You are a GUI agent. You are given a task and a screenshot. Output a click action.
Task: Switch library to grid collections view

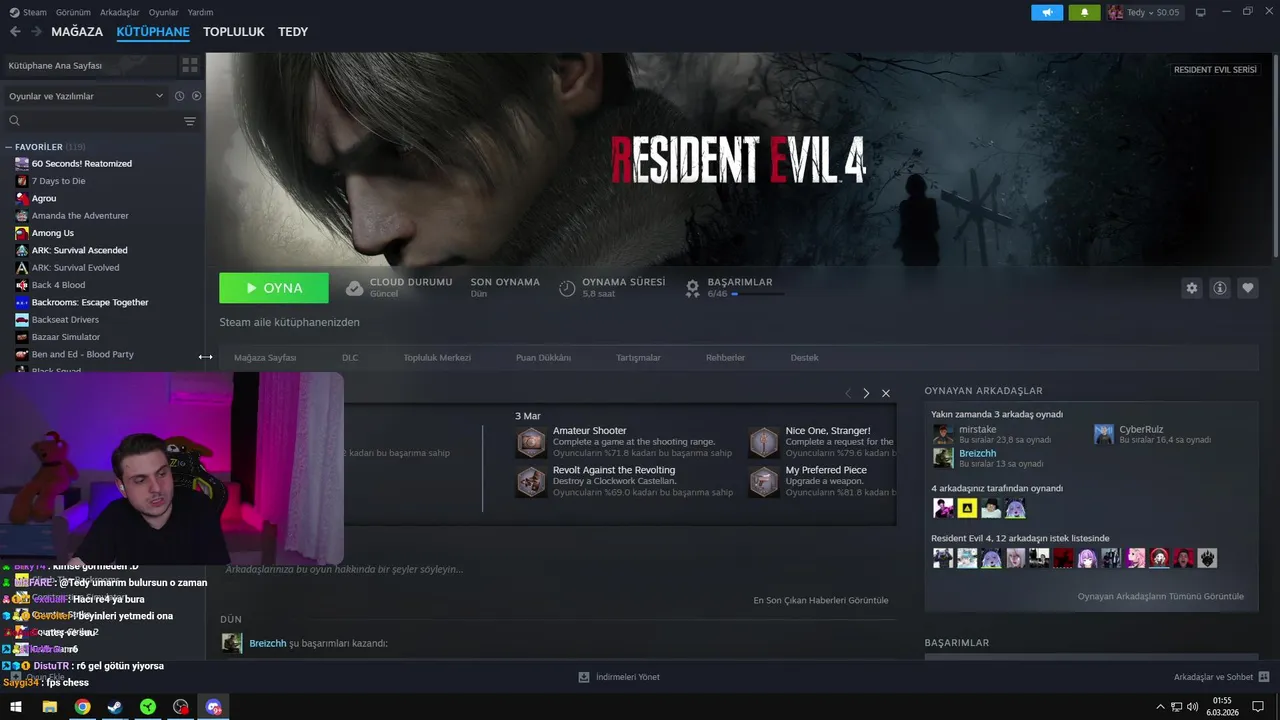pyautogui.click(x=189, y=65)
